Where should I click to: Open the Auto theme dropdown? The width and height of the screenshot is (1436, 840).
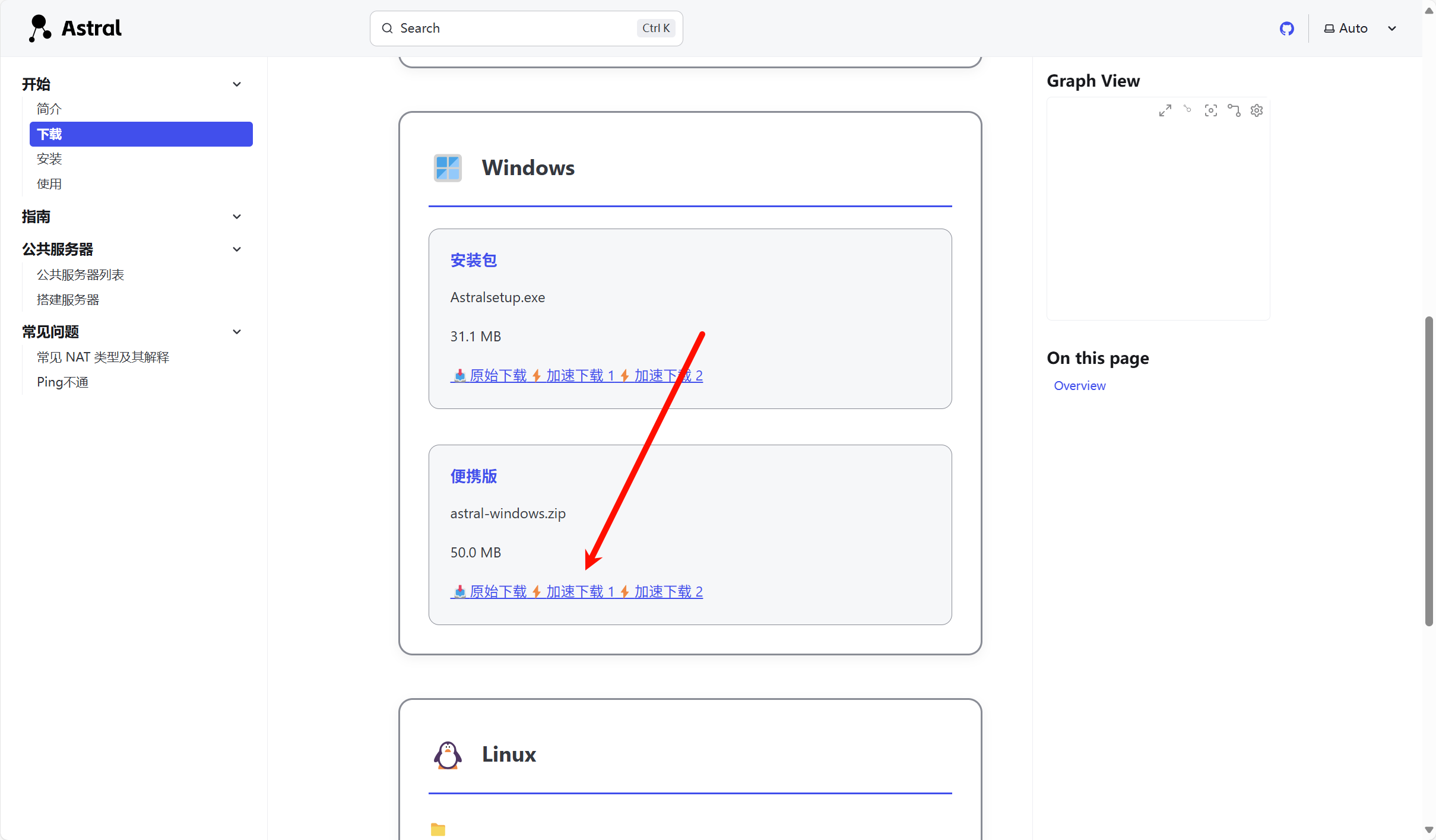point(1360,28)
